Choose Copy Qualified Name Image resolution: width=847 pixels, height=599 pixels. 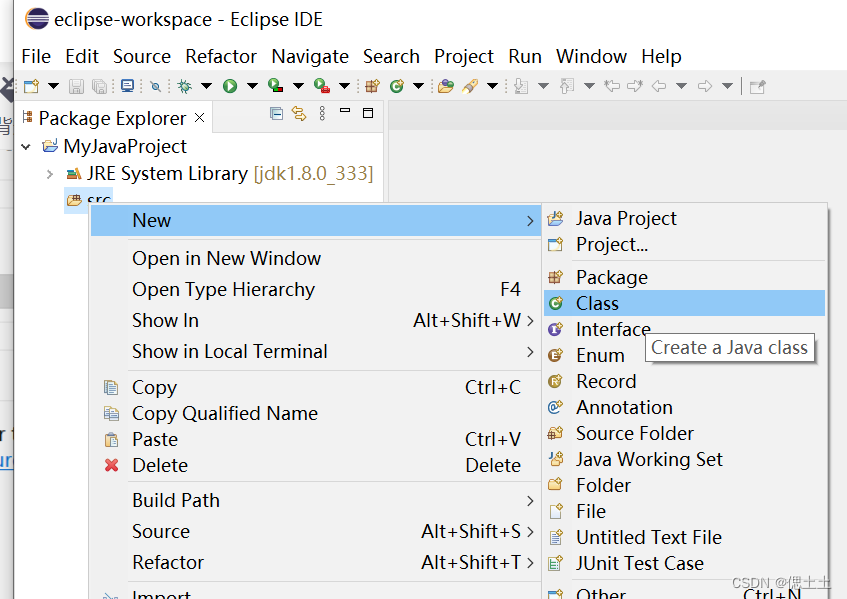point(315,413)
